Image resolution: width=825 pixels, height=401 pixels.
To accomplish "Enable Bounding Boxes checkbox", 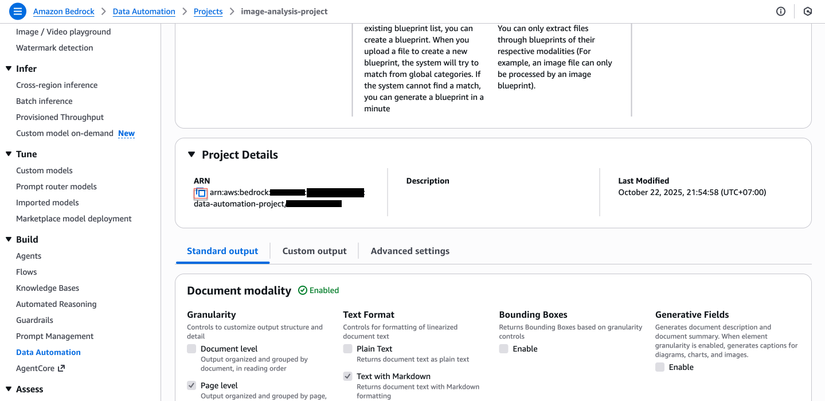I will pyautogui.click(x=504, y=349).
